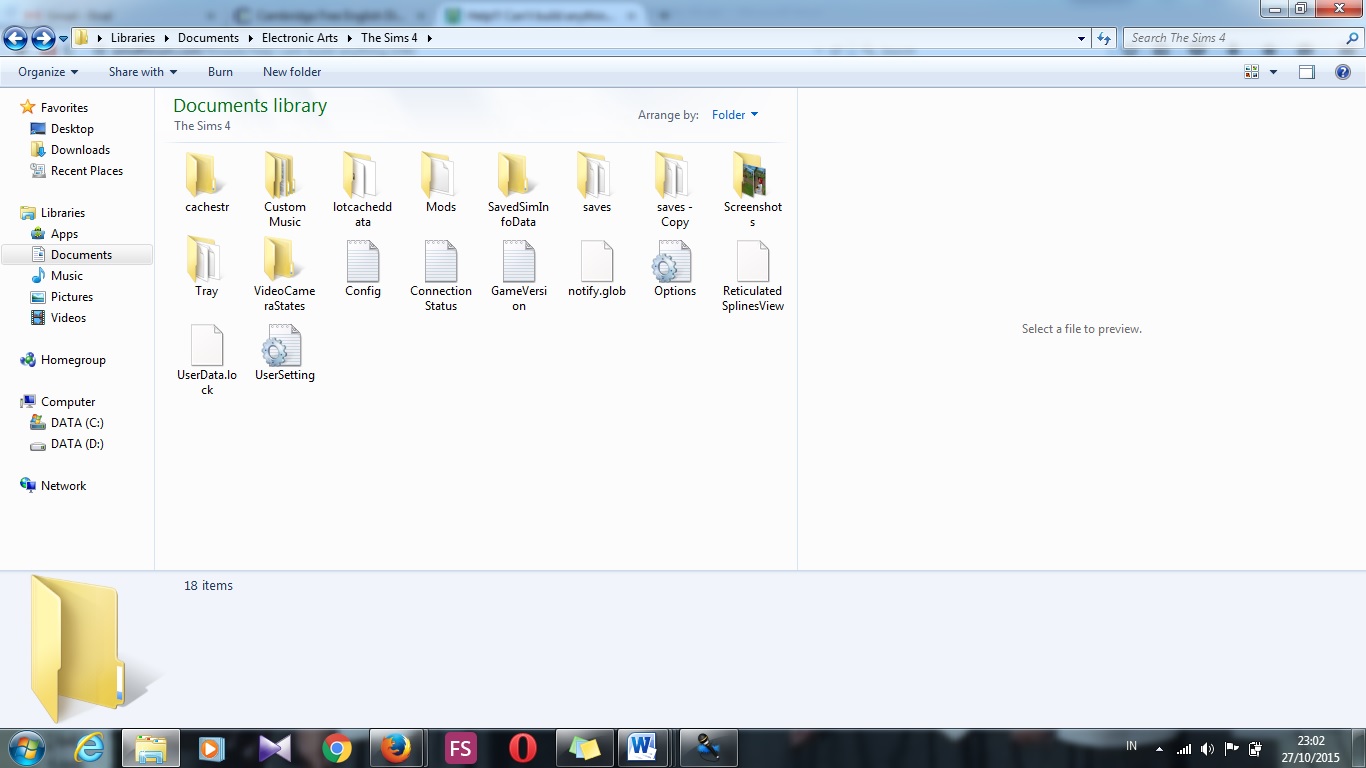Select Homegroup in navigation pane
This screenshot has height=768, width=1366.
point(73,360)
